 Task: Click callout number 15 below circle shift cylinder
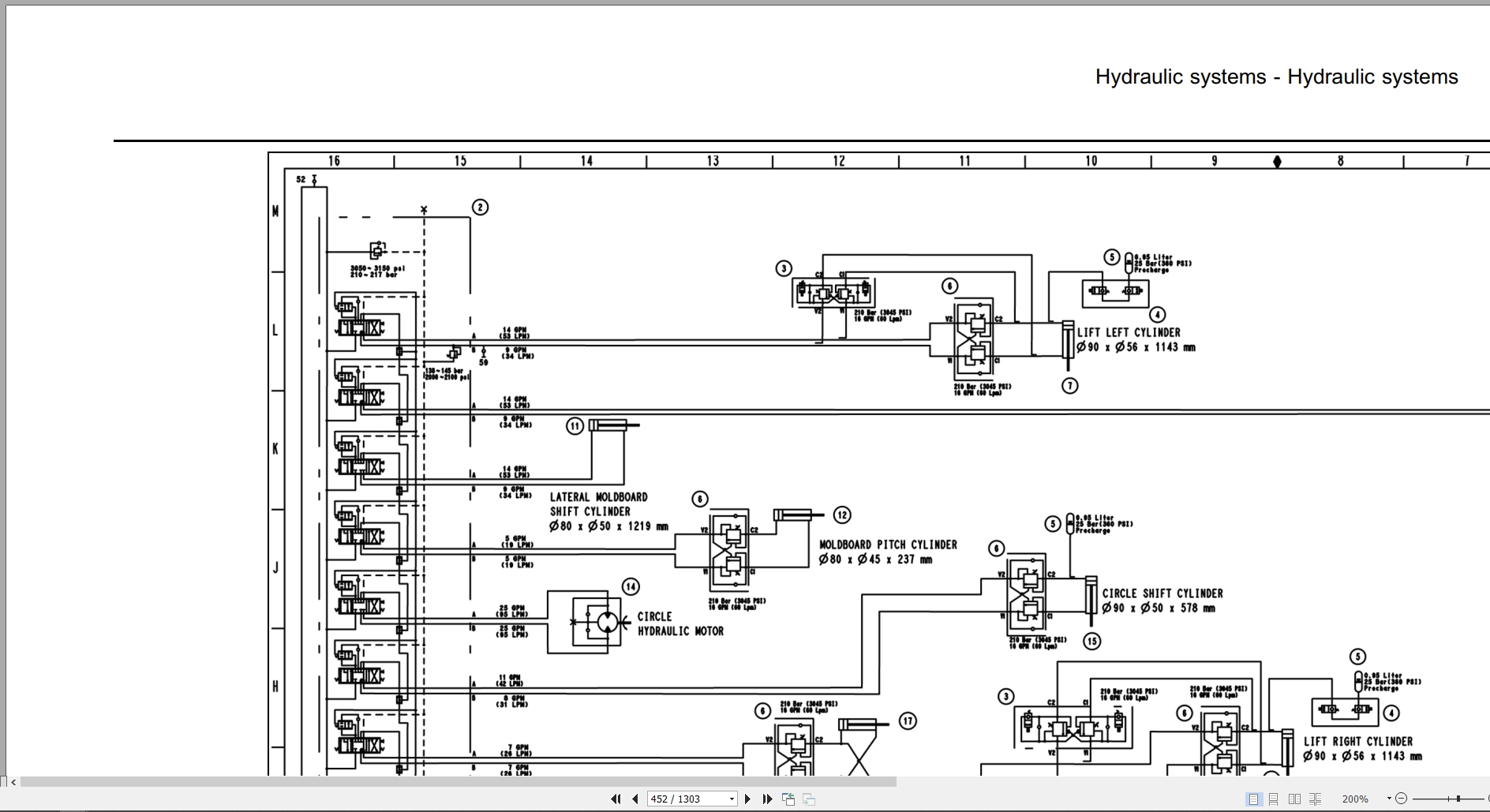[x=1092, y=641]
